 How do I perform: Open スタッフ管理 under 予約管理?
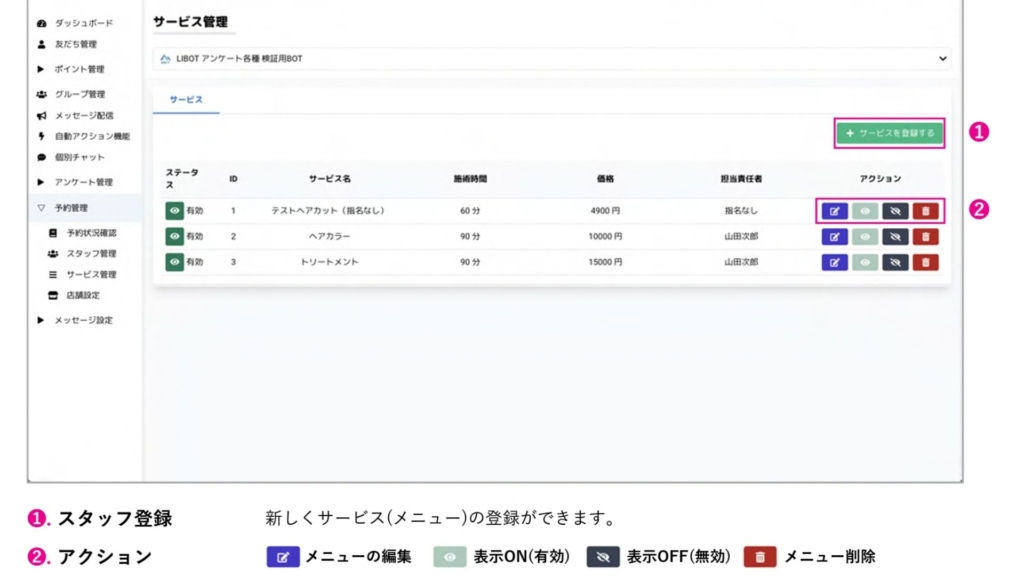point(91,254)
